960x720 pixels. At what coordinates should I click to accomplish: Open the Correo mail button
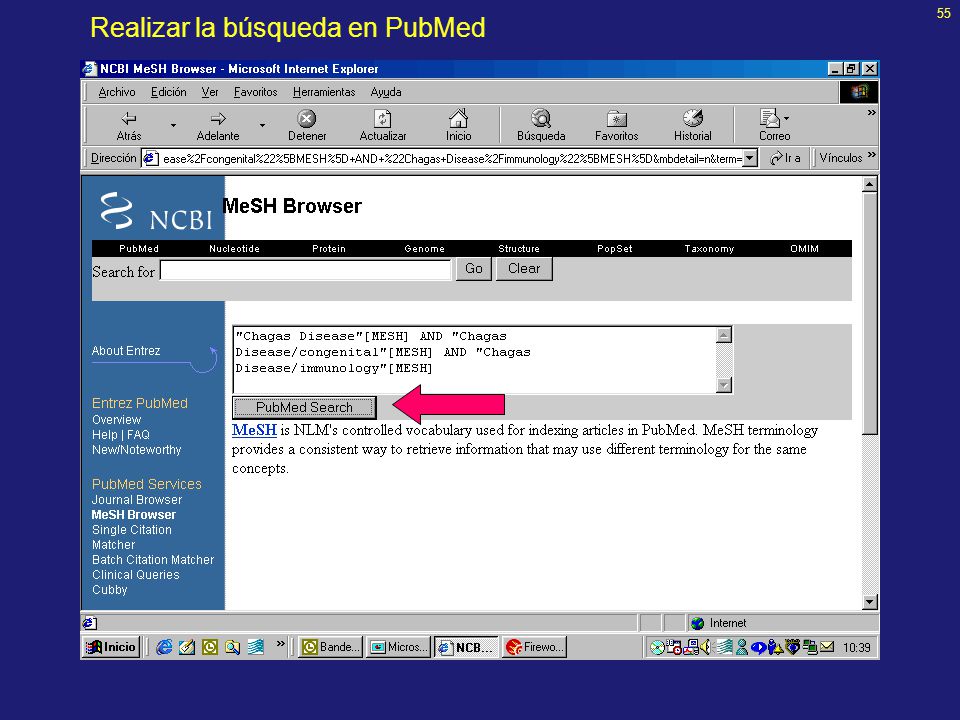point(774,126)
